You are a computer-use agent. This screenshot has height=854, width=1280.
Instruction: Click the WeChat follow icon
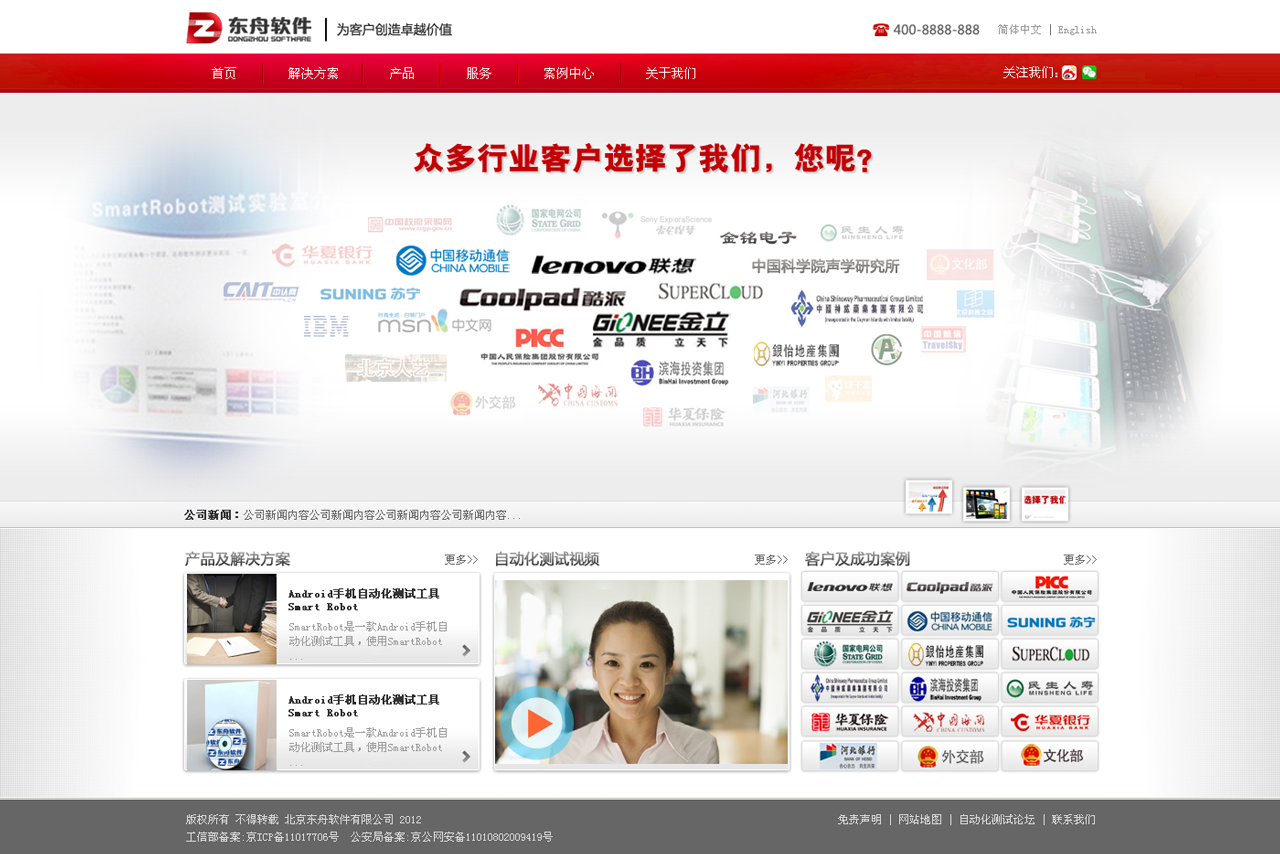point(1089,73)
